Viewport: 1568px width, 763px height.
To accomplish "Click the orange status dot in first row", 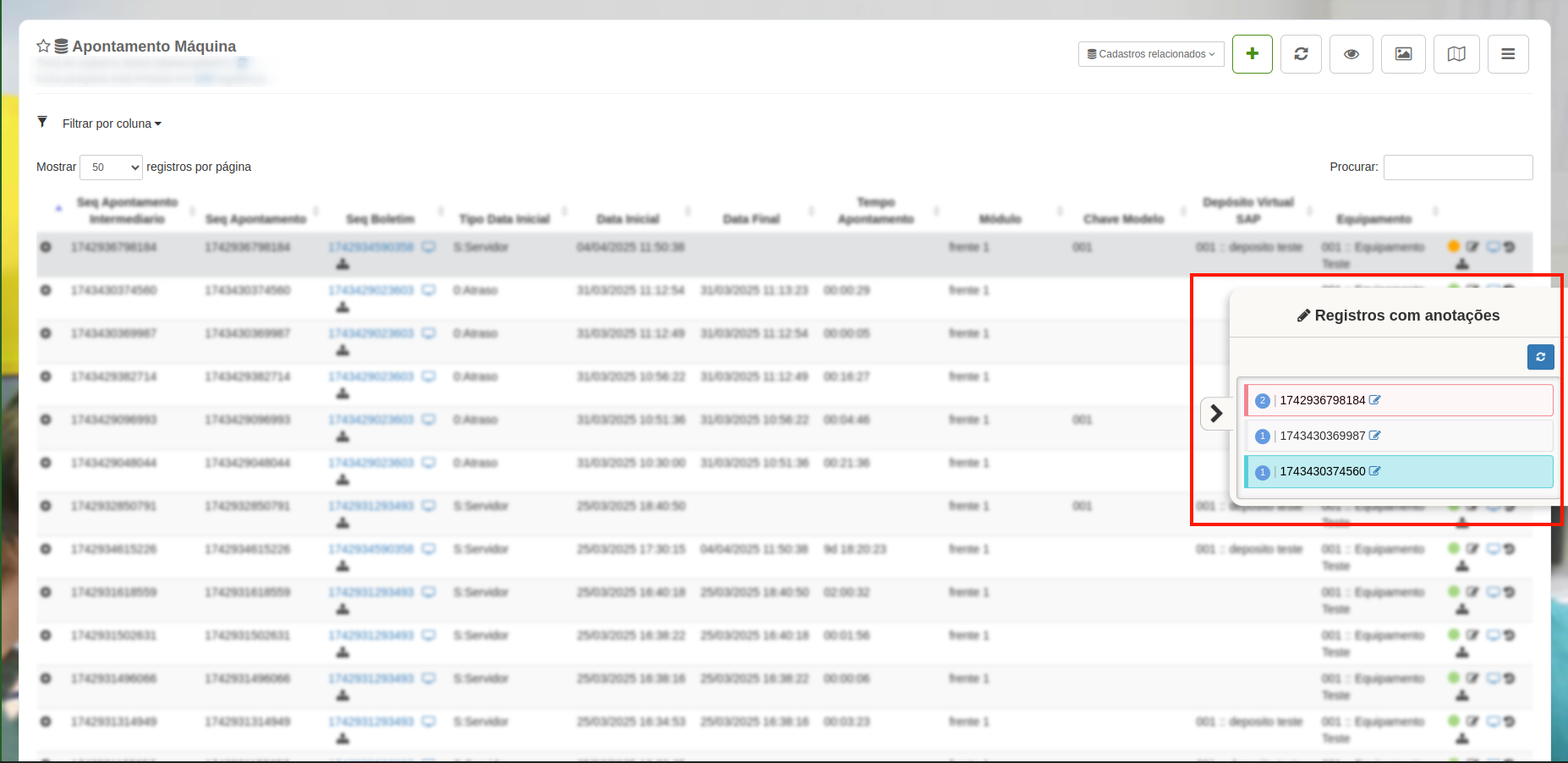I will (1453, 246).
